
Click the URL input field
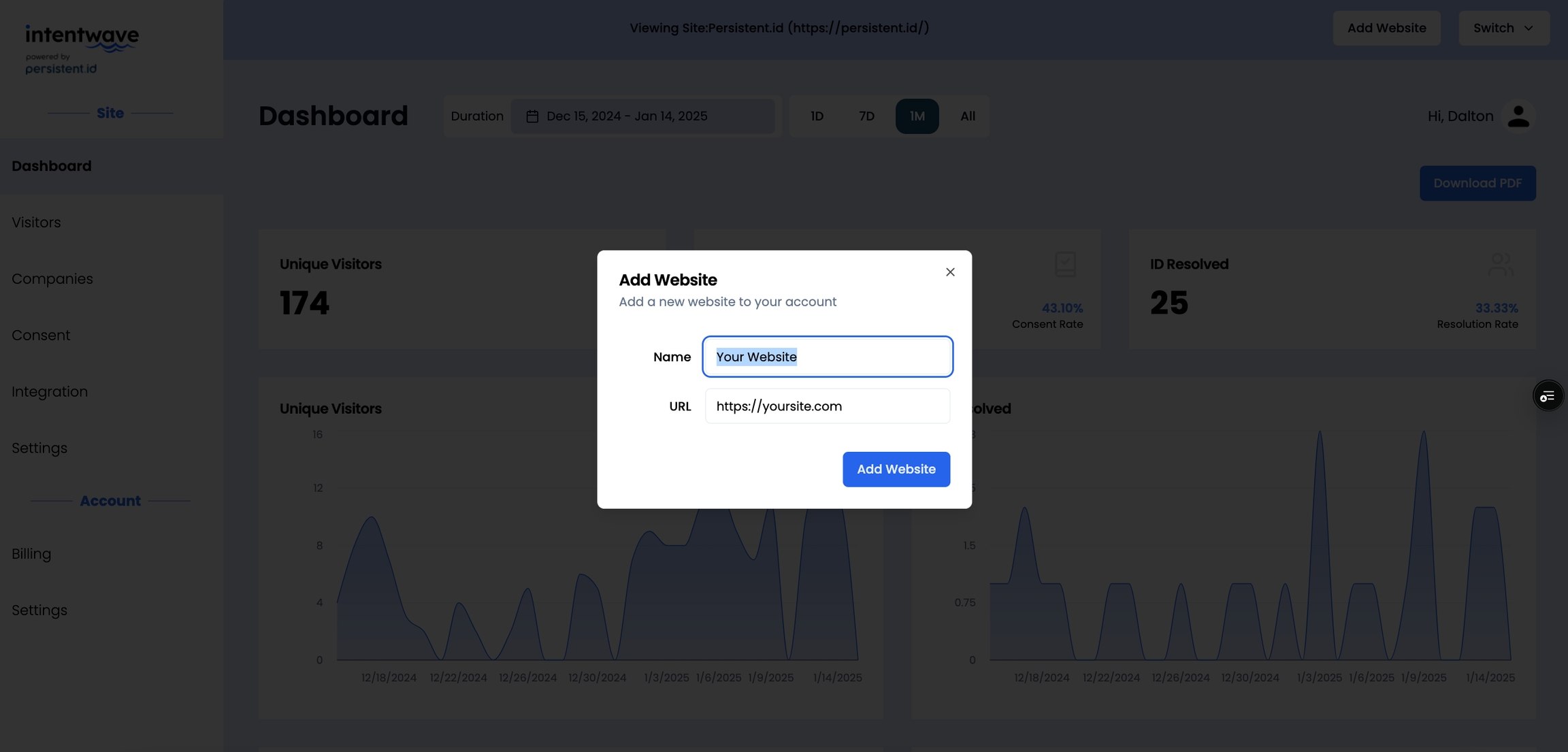click(x=827, y=406)
